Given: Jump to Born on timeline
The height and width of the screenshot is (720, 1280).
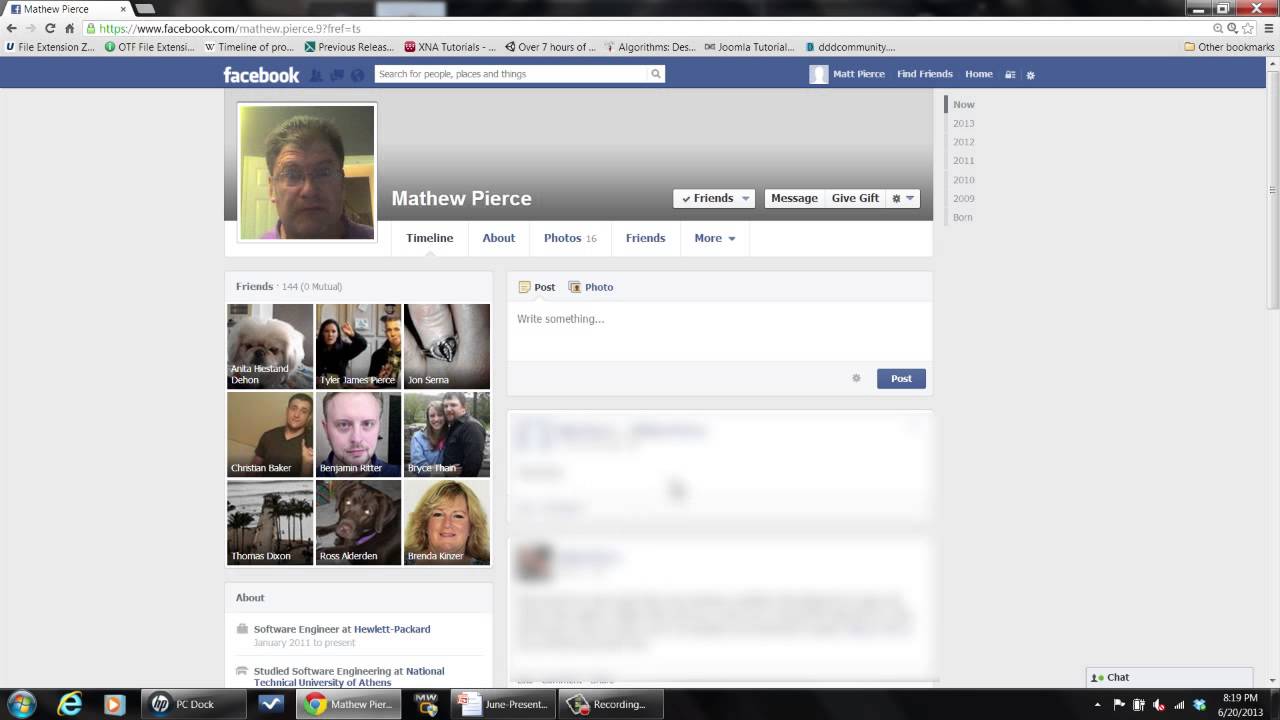Looking at the screenshot, I should click(962, 217).
